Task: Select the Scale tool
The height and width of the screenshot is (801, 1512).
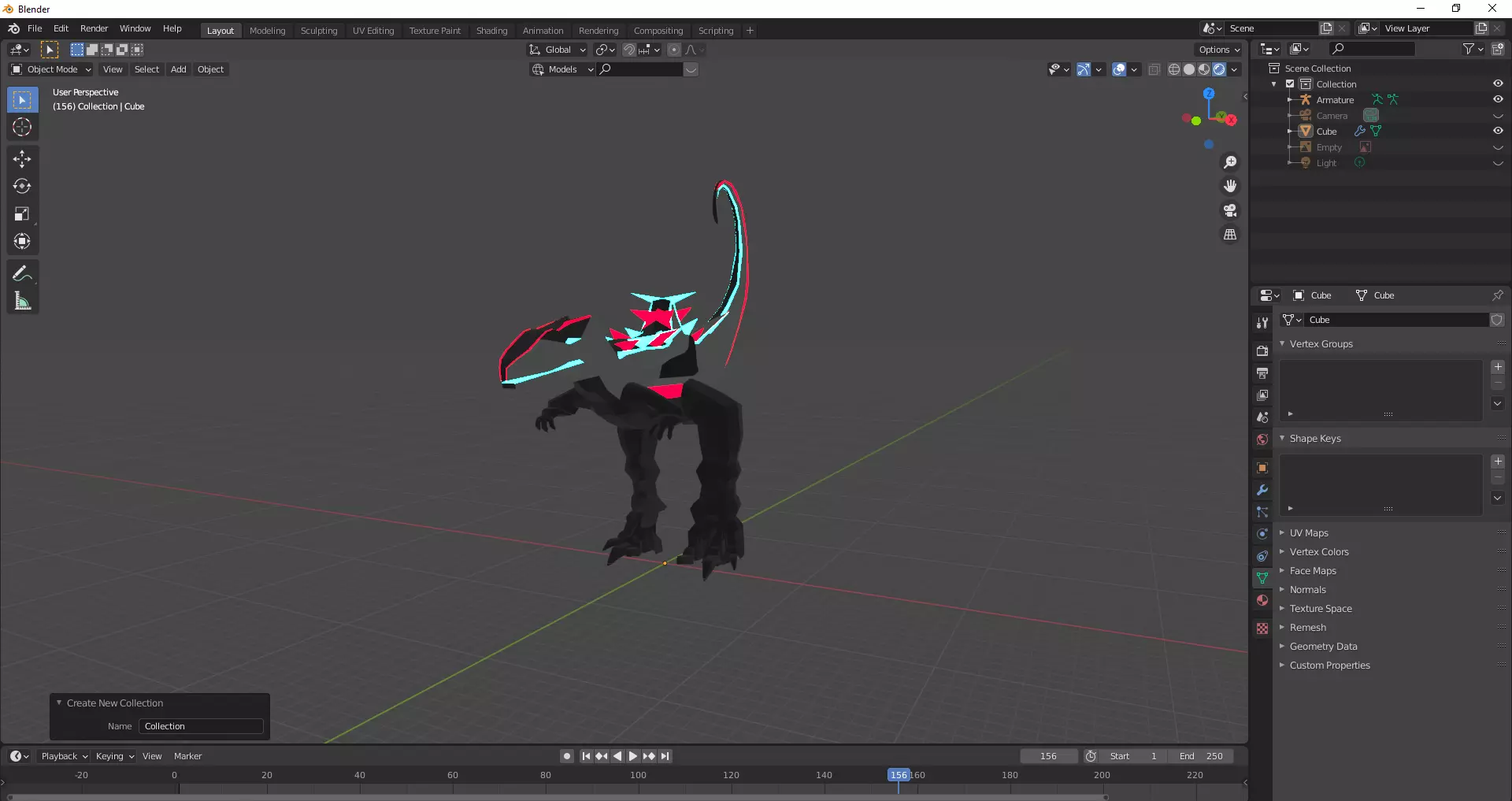Action: coord(22,213)
